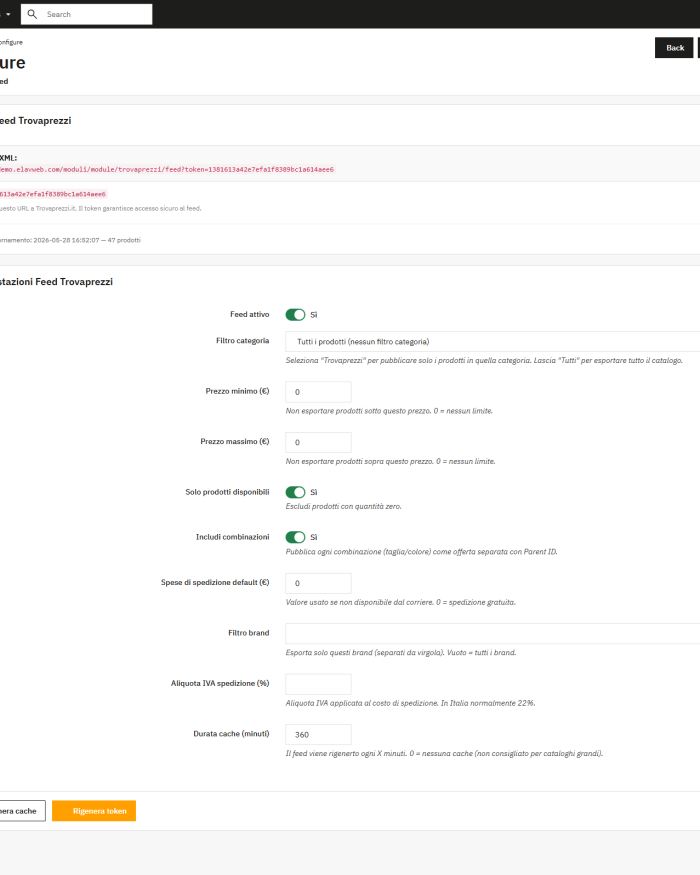Click the Durata cache (minuti) field

click(x=318, y=734)
